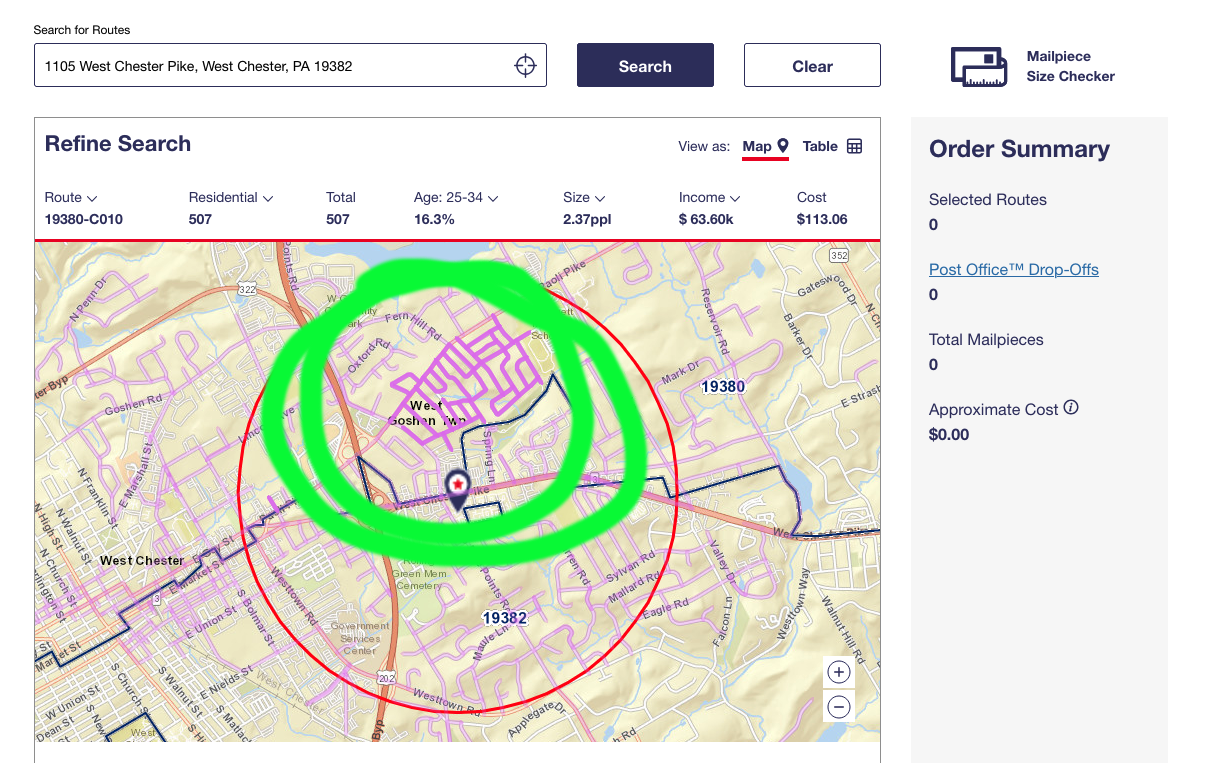Viewport: 1210px width, 763px height.
Task: Click the Approximate Cost info icon
Action: [1071, 408]
